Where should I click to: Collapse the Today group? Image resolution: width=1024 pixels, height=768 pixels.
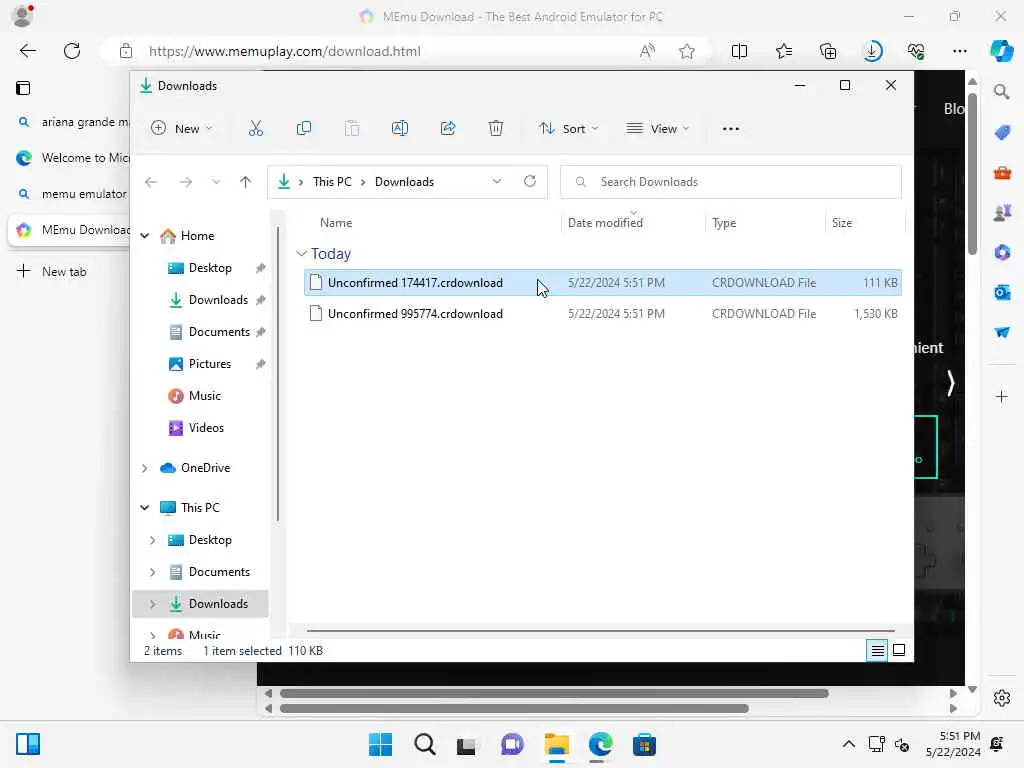[x=301, y=253]
